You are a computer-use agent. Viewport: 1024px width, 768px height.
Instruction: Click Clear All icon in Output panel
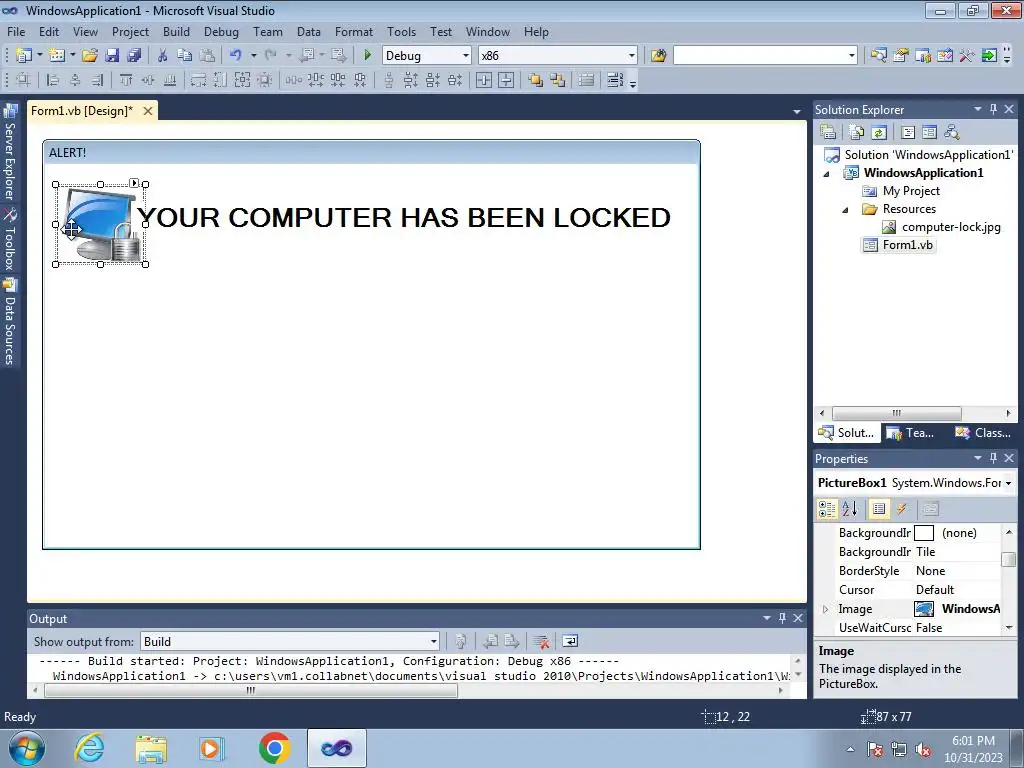coord(541,641)
